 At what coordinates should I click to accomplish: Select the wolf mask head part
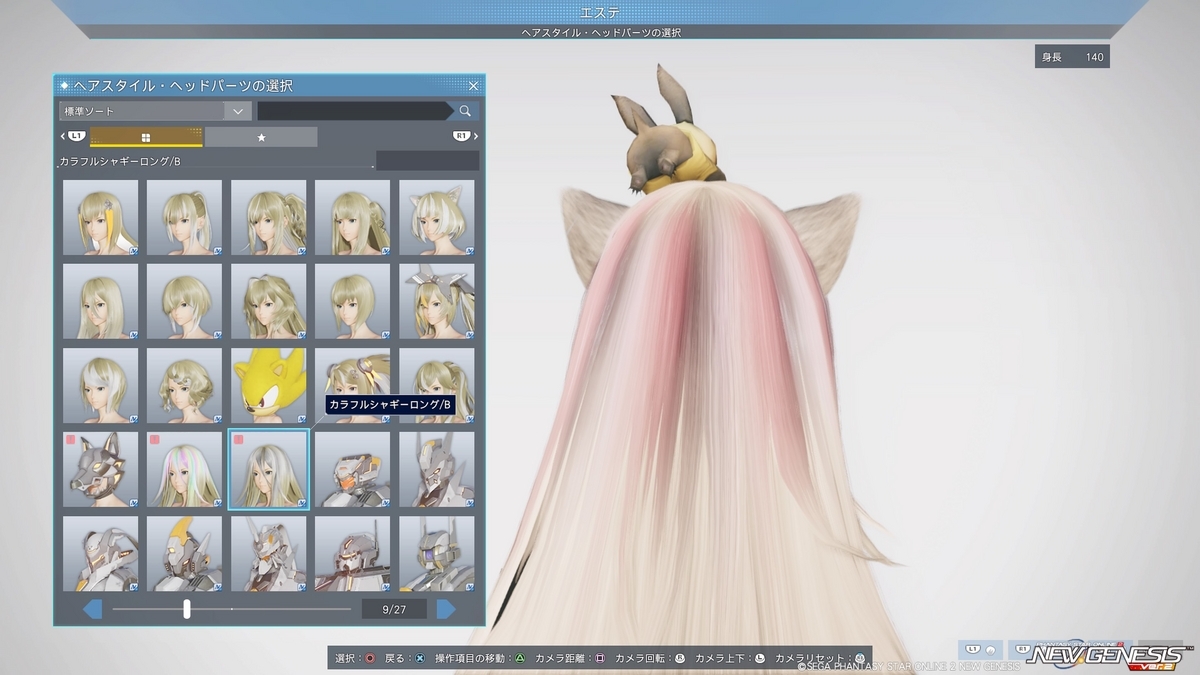tap(101, 469)
